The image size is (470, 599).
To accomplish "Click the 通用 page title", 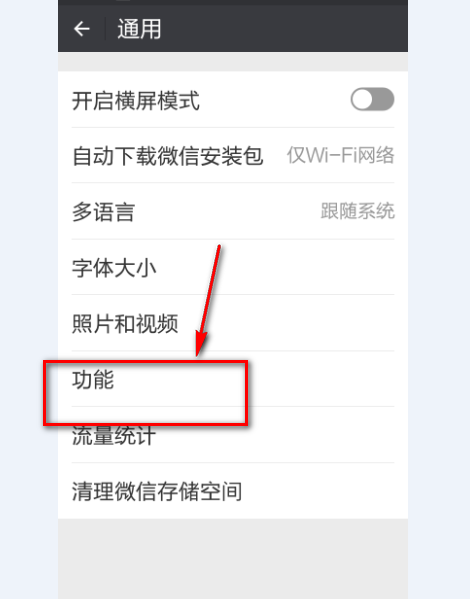I will [x=139, y=29].
